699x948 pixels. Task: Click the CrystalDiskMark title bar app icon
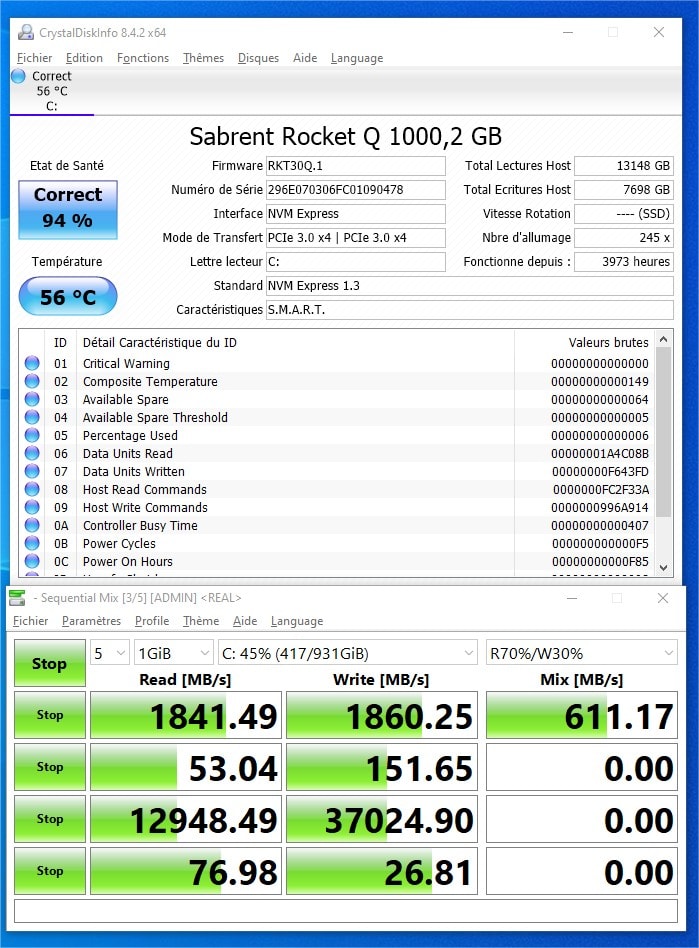17,598
